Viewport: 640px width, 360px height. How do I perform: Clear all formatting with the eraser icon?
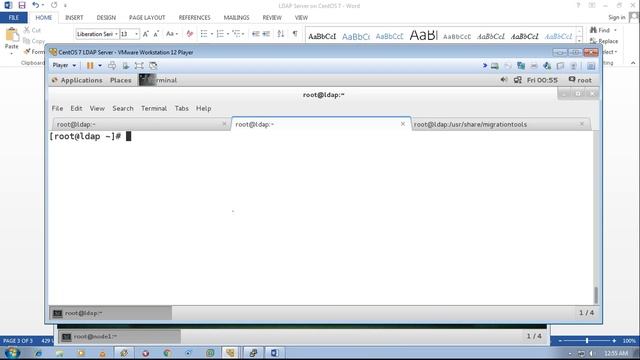(189, 34)
